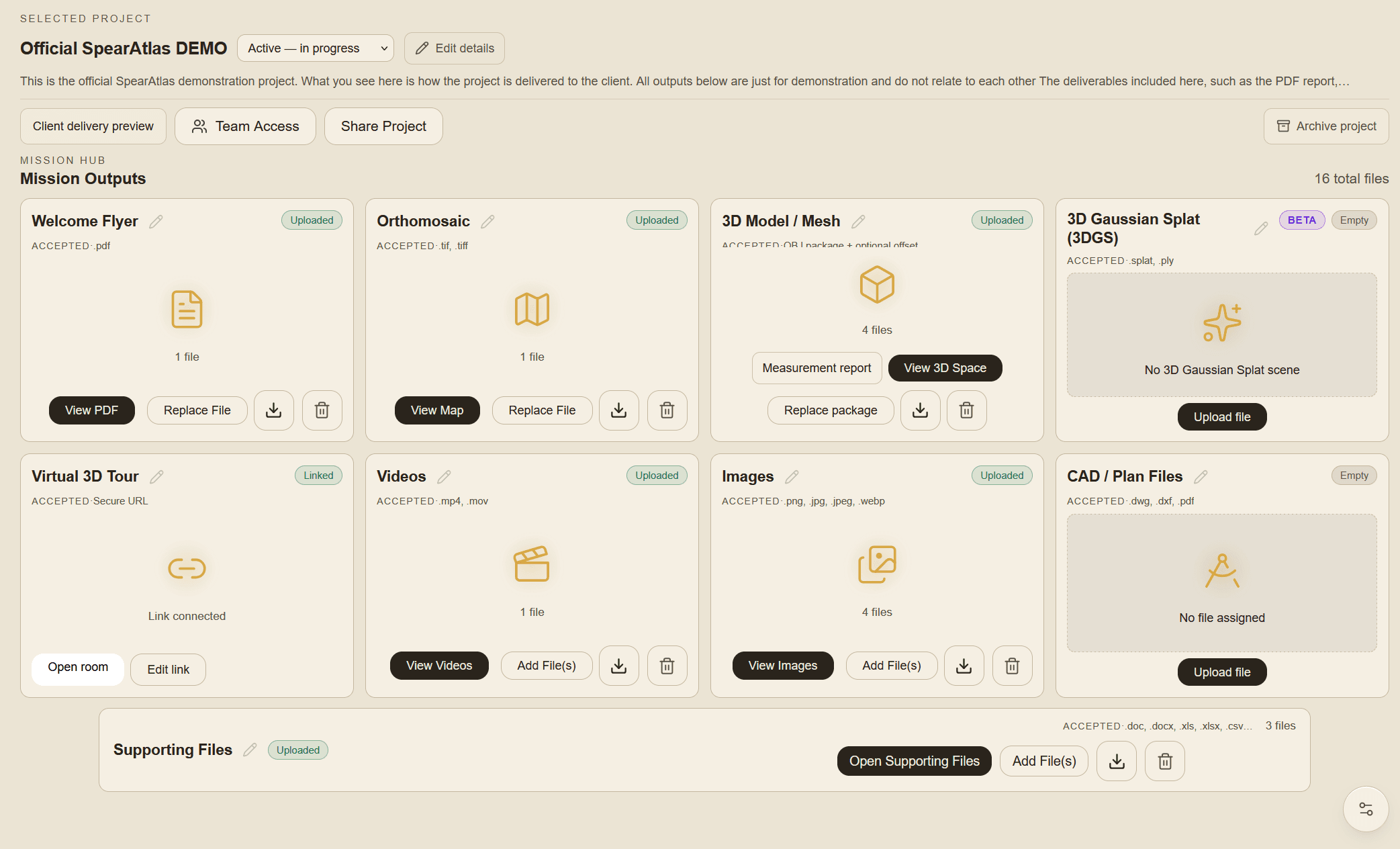Click the CAD empty drop area
This screenshot has height=849, width=1400.
click(1222, 583)
